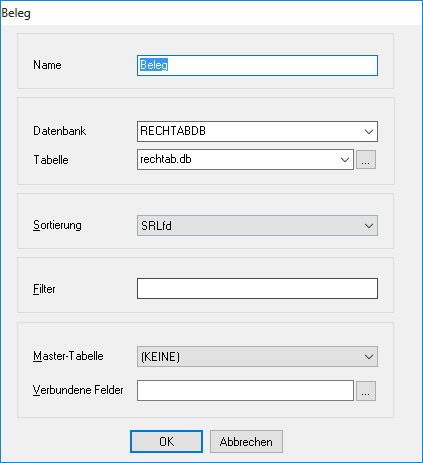This screenshot has width=423, height=463.
Task: Click the Beleg dialog title bar
Action: tap(211, 13)
